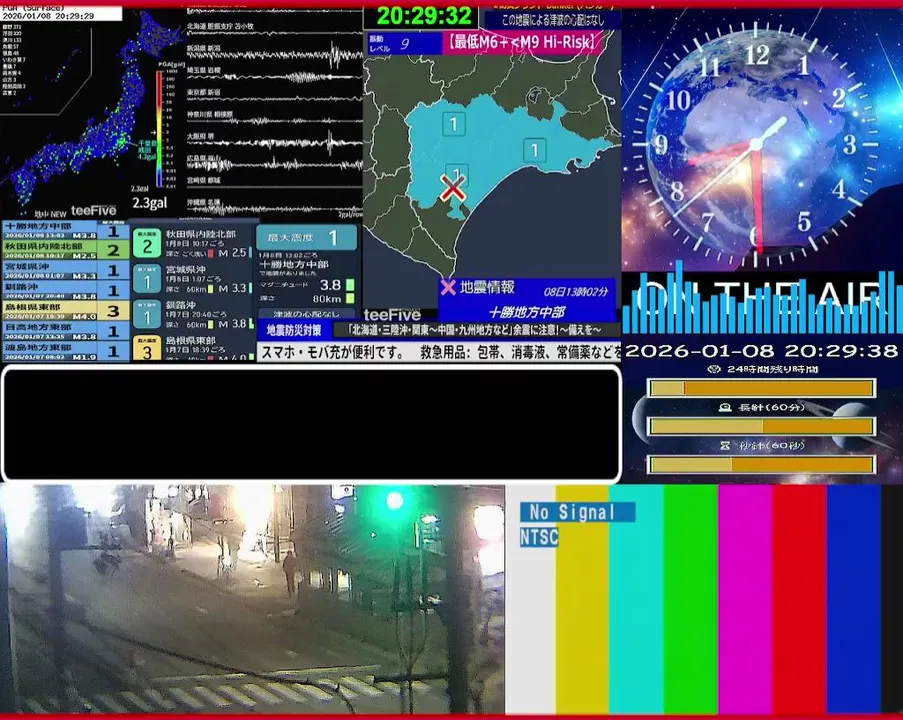Click the intensity 2 badge for 秋田県内陸北部 card
Screen dimensions: 903x720
tap(147, 244)
